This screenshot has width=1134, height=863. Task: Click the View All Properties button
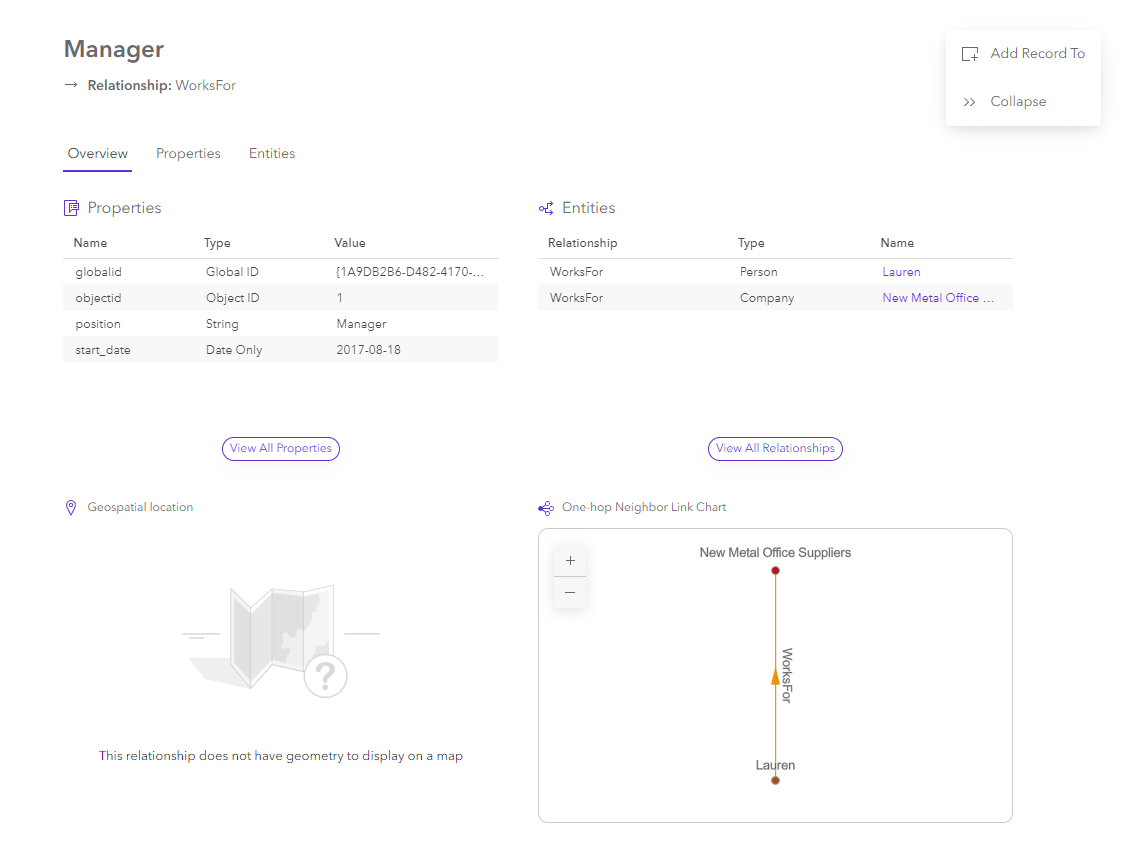[x=280, y=448]
